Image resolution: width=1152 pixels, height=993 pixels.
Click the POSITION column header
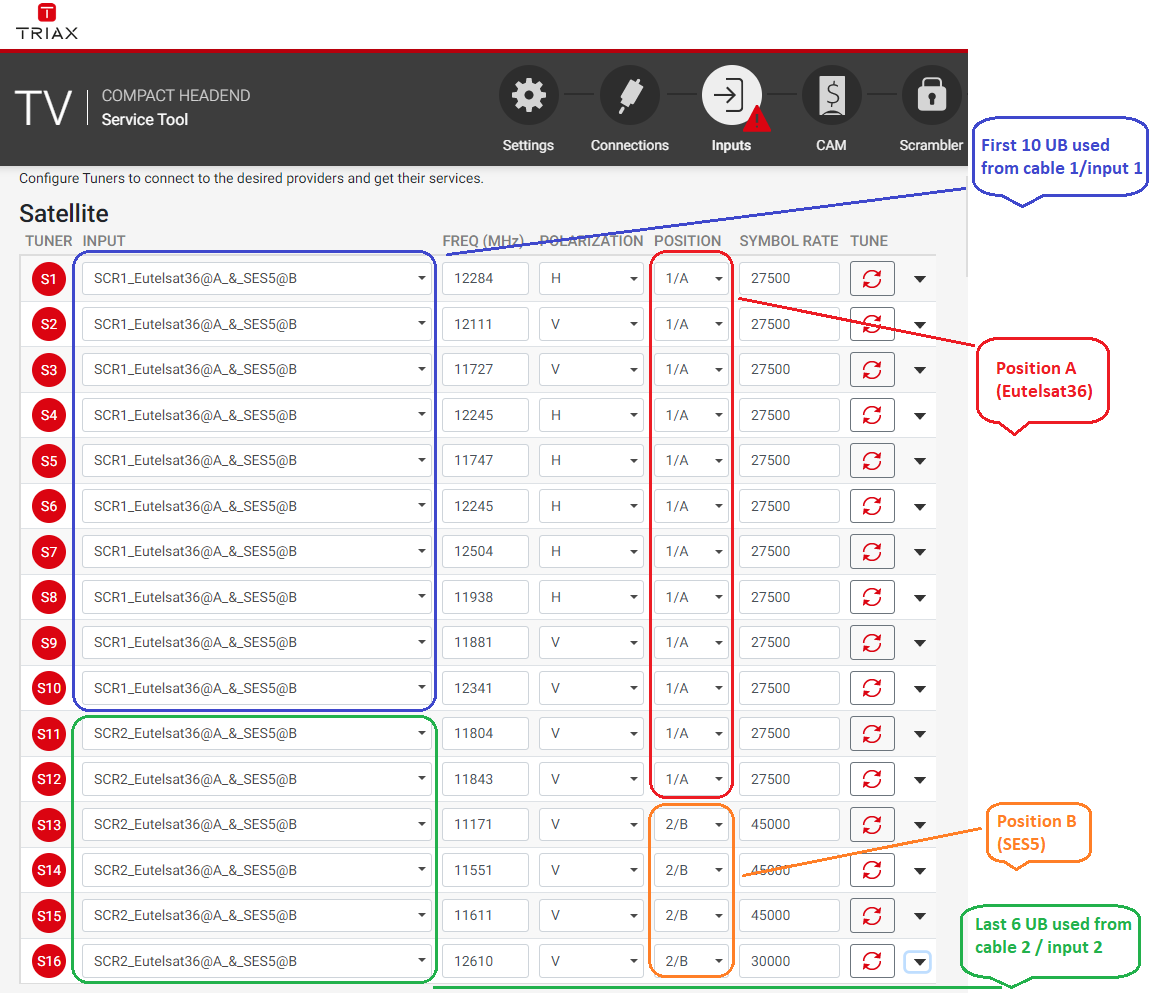coord(688,241)
